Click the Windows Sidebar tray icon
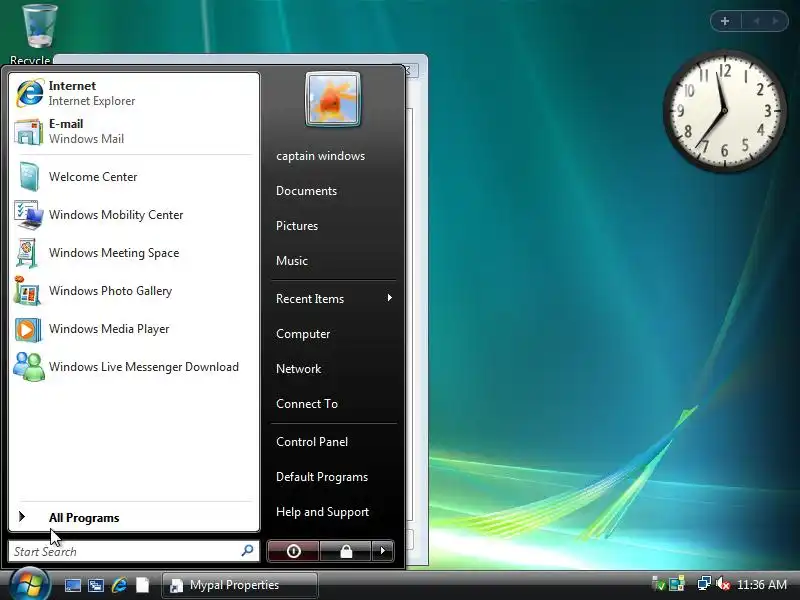 click(677, 584)
